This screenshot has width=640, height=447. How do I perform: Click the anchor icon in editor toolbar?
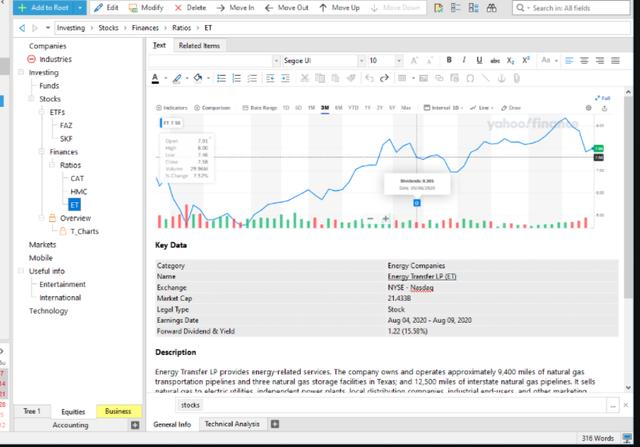coord(502,78)
